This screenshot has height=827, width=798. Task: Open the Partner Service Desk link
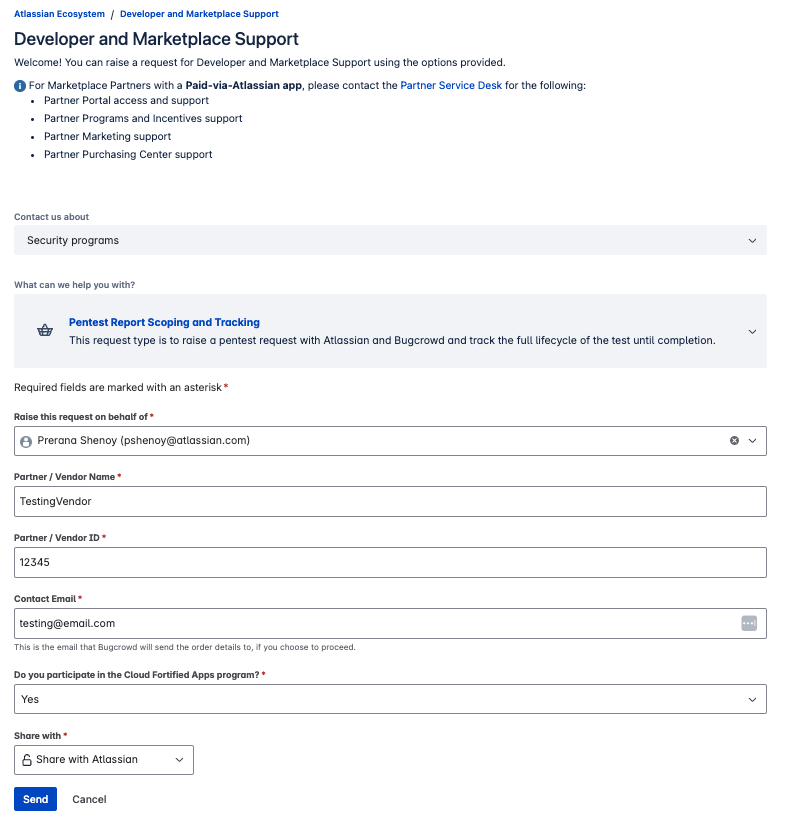point(451,85)
